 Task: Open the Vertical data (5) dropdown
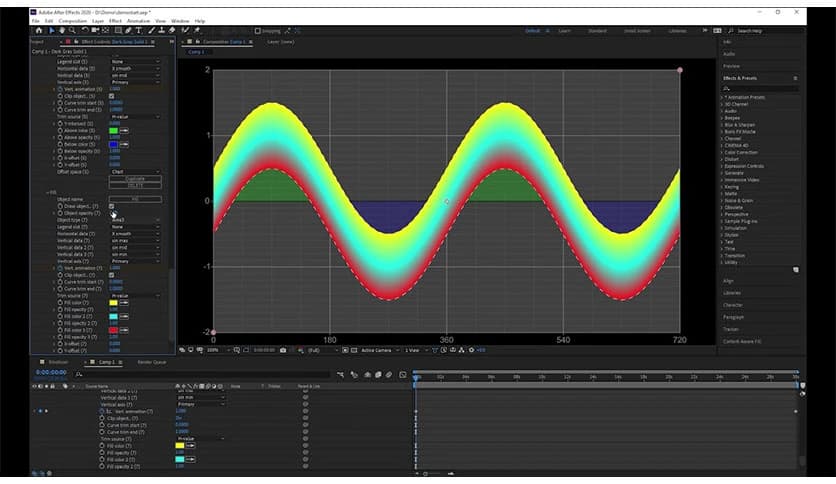[x=135, y=76]
